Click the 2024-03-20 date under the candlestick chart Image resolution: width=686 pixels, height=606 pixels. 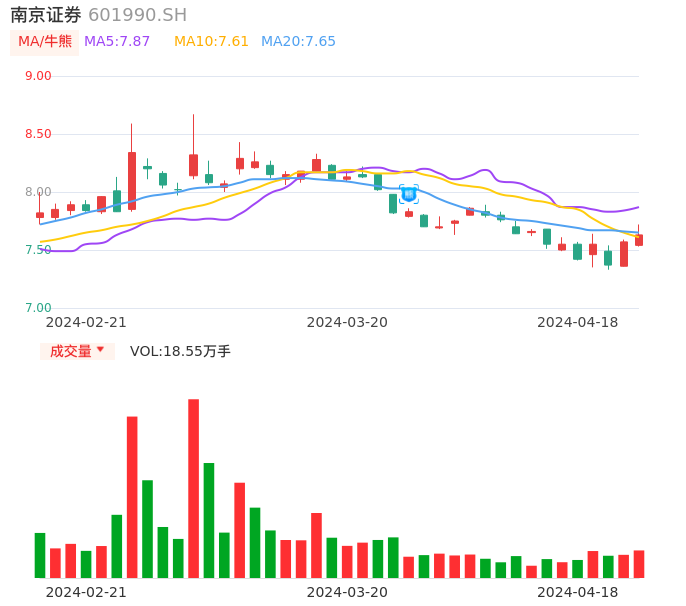tap(347, 322)
